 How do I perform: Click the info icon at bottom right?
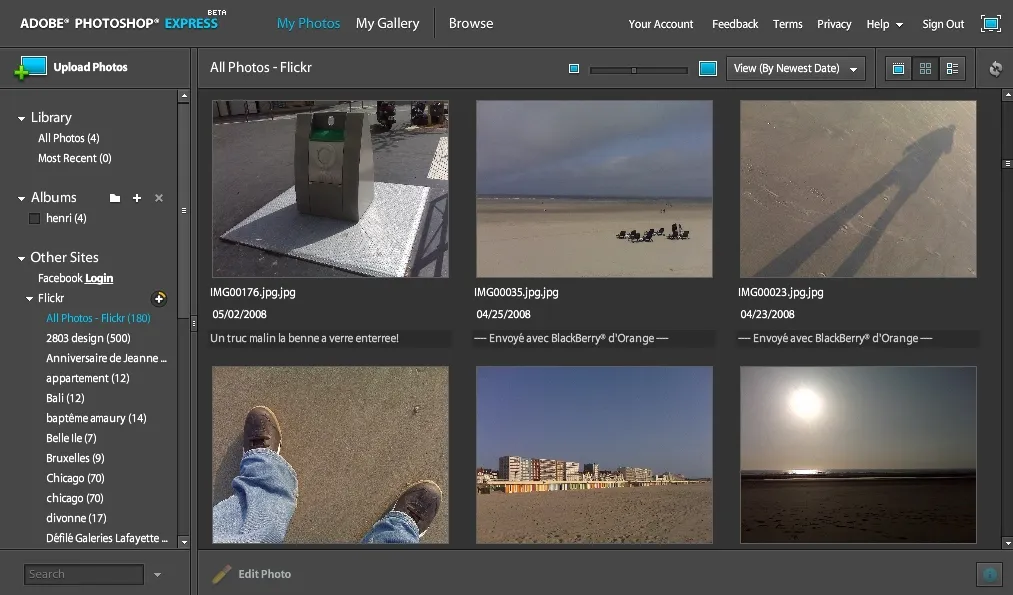pyautogui.click(x=989, y=574)
